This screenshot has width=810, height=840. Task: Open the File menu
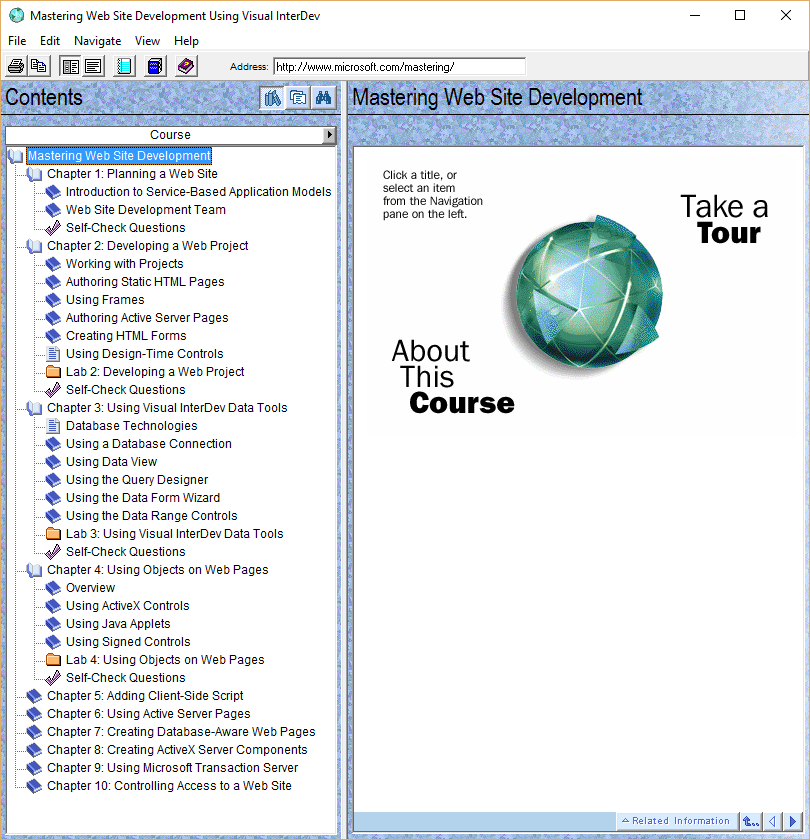tap(17, 41)
